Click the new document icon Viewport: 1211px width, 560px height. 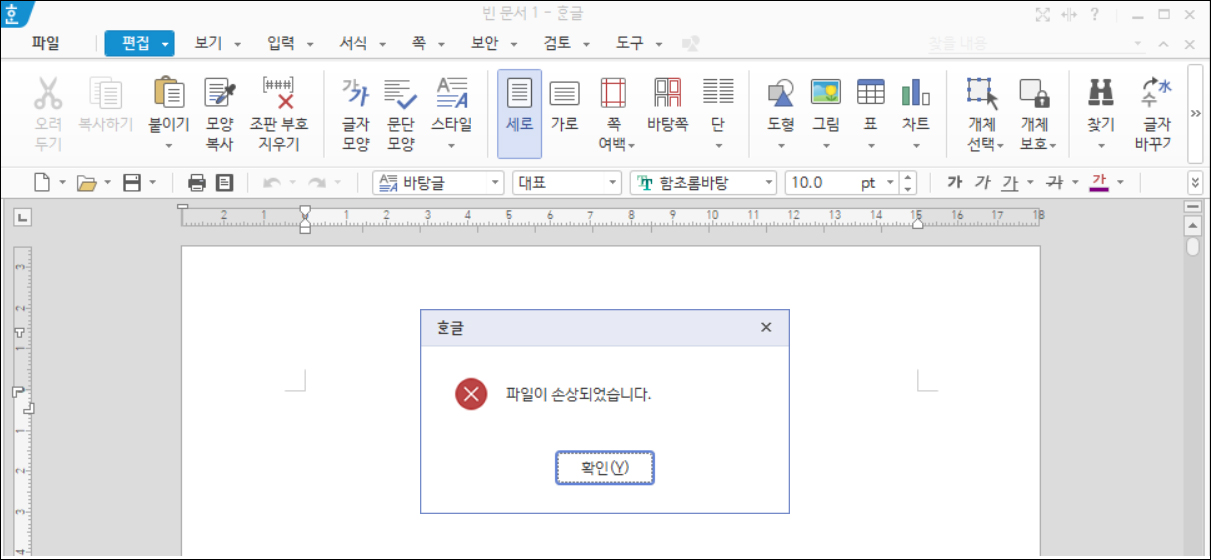pyautogui.click(x=42, y=183)
